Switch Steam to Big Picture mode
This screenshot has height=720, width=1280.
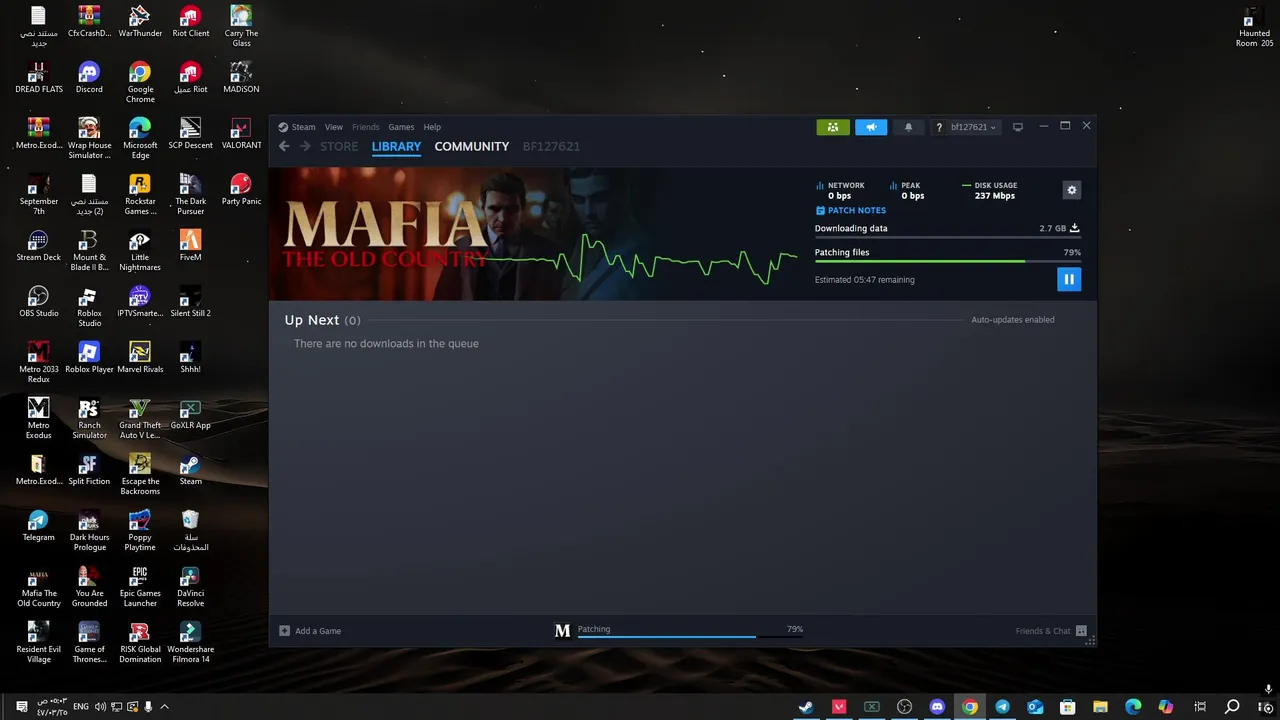coord(1018,127)
